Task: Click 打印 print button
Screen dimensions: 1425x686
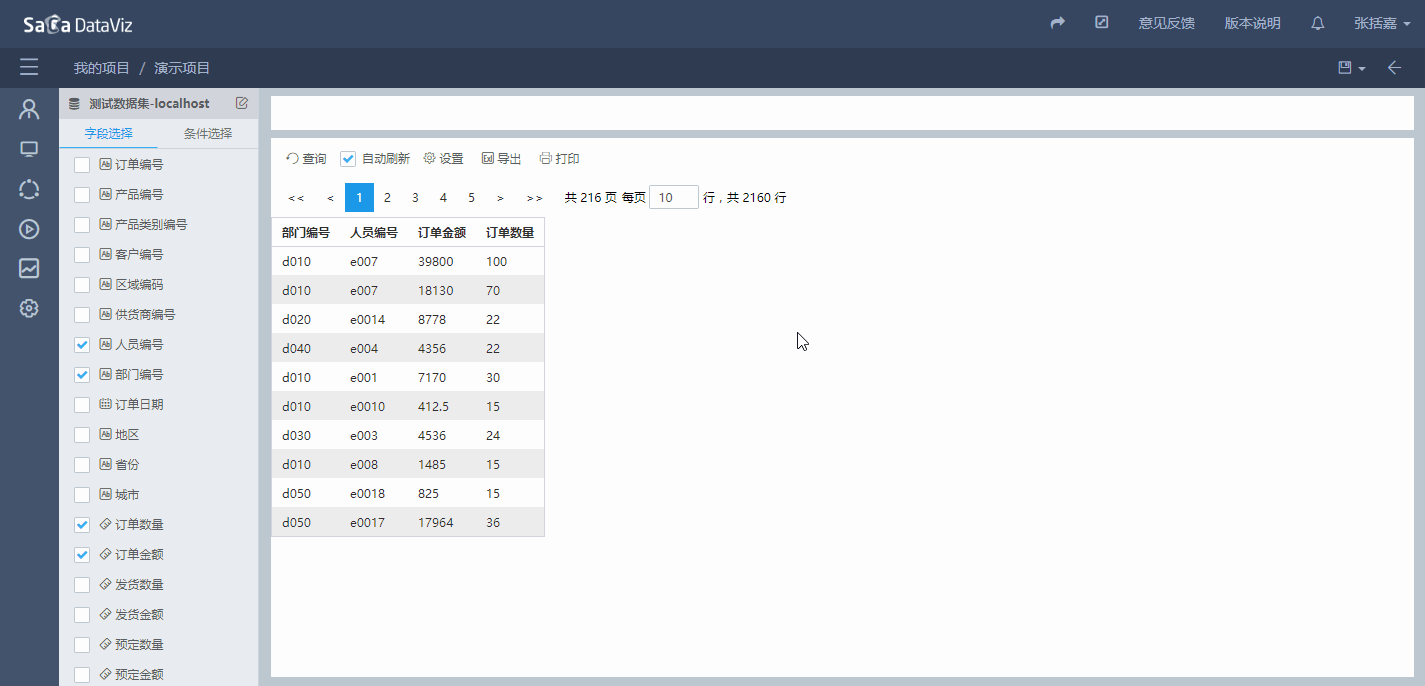Action: pos(560,158)
